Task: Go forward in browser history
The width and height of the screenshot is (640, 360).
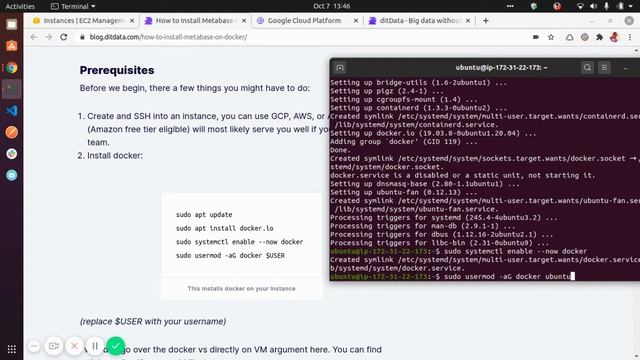Action: pos(49,37)
